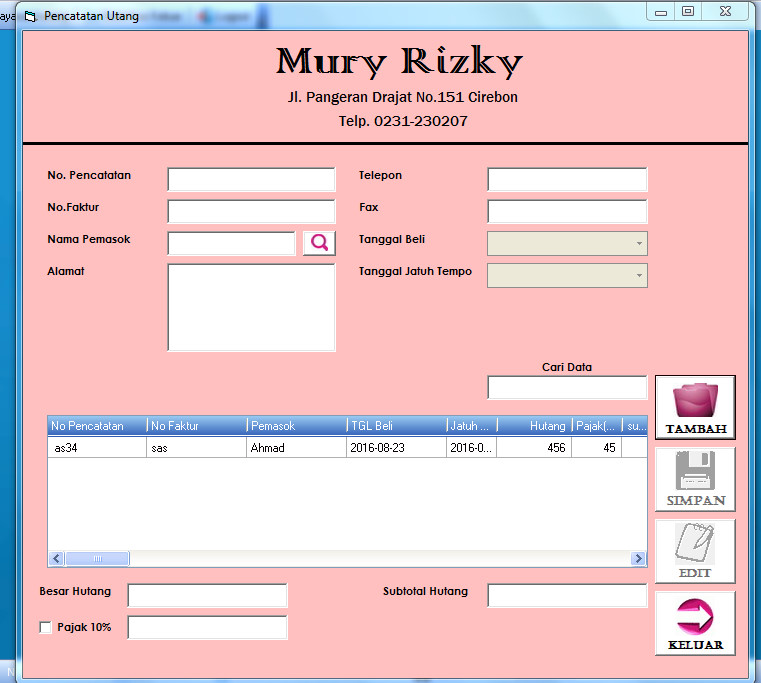Enable the Pajak 10% checkbox
Viewport: 761px width, 683px height.
pos(45,628)
